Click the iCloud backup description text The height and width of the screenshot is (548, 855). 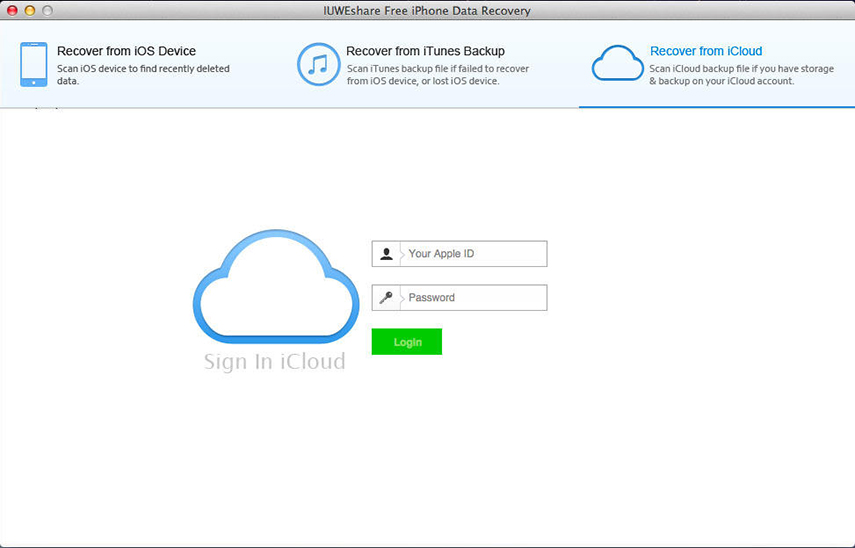coord(742,75)
